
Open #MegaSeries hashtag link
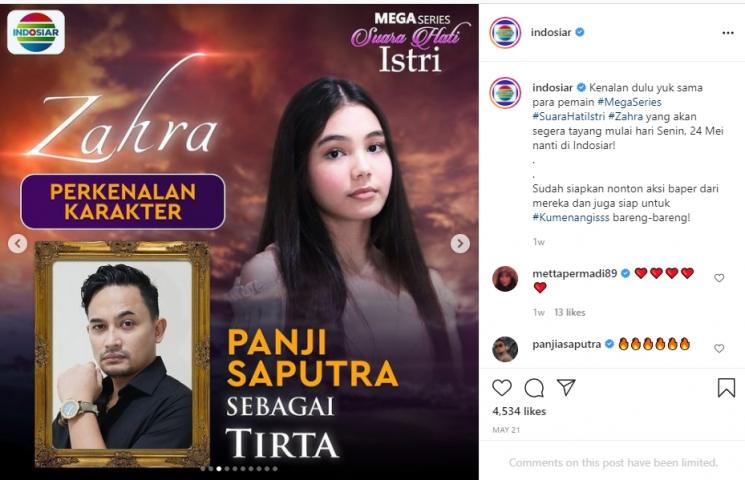tap(629, 102)
